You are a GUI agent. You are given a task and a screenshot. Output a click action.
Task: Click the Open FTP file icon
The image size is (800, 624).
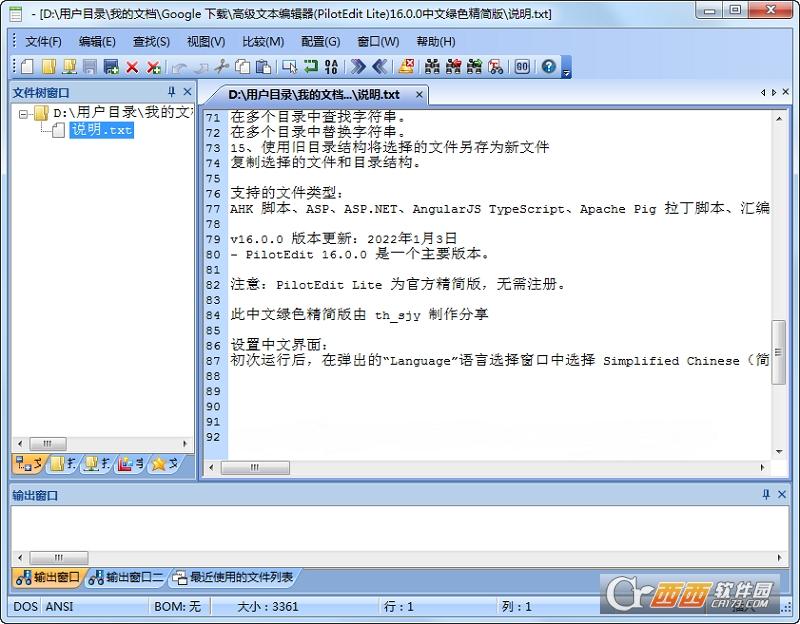(69, 67)
